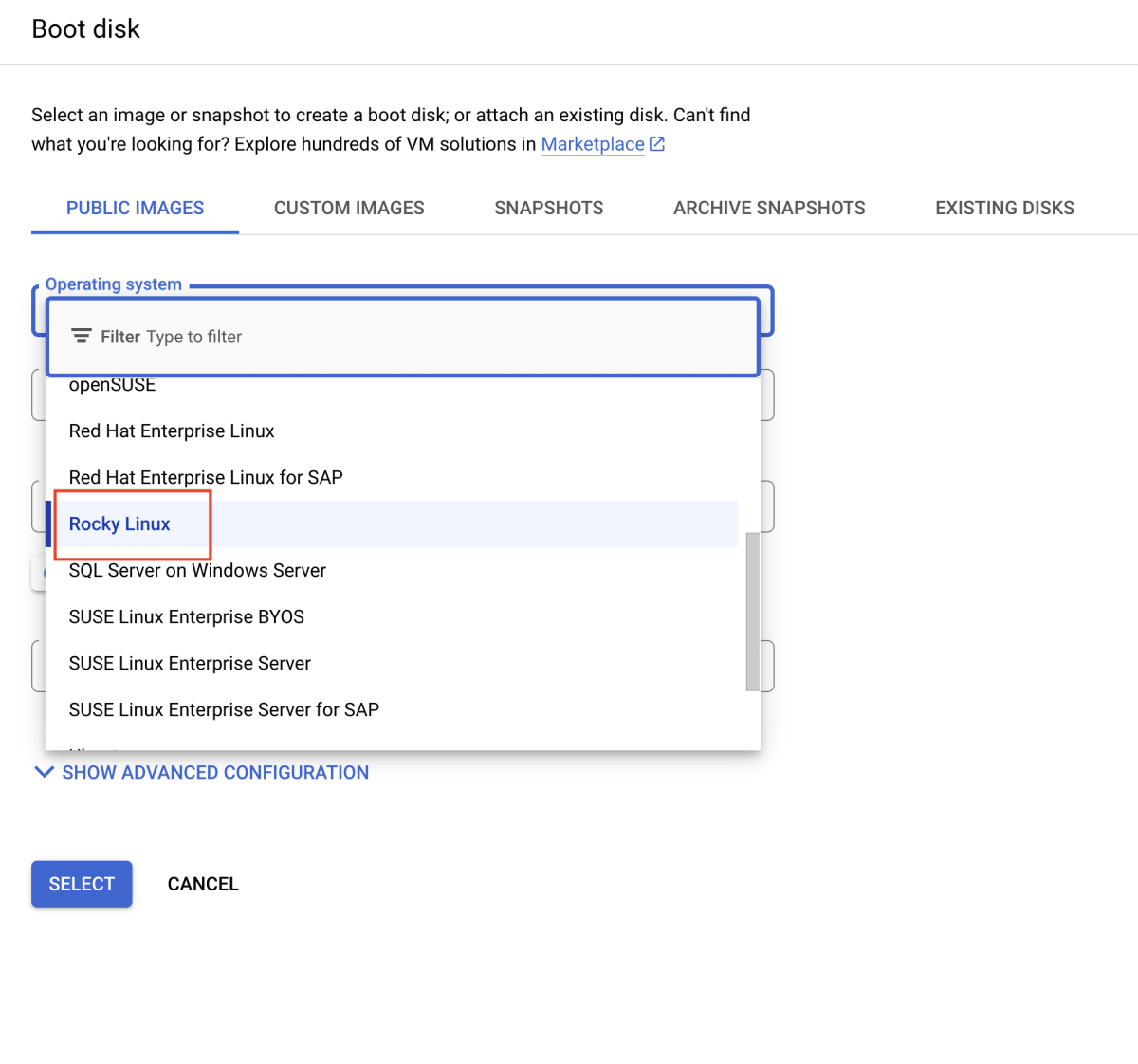
Task: Click the Select button
Action: [x=82, y=884]
